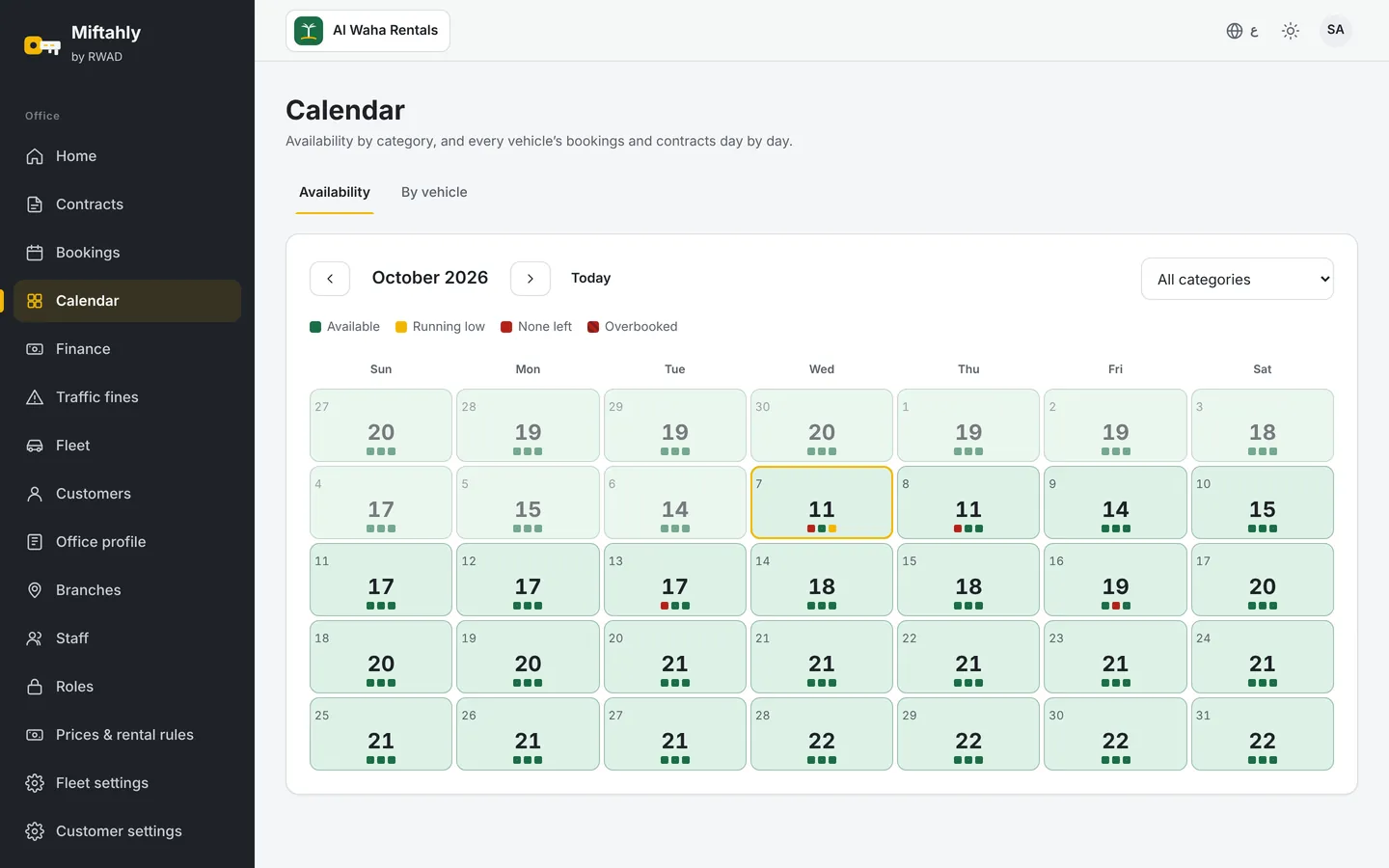This screenshot has width=1389, height=868.
Task: Open the SA user avatar menu
Action: pyautogui.click(x=1336, y=31)
